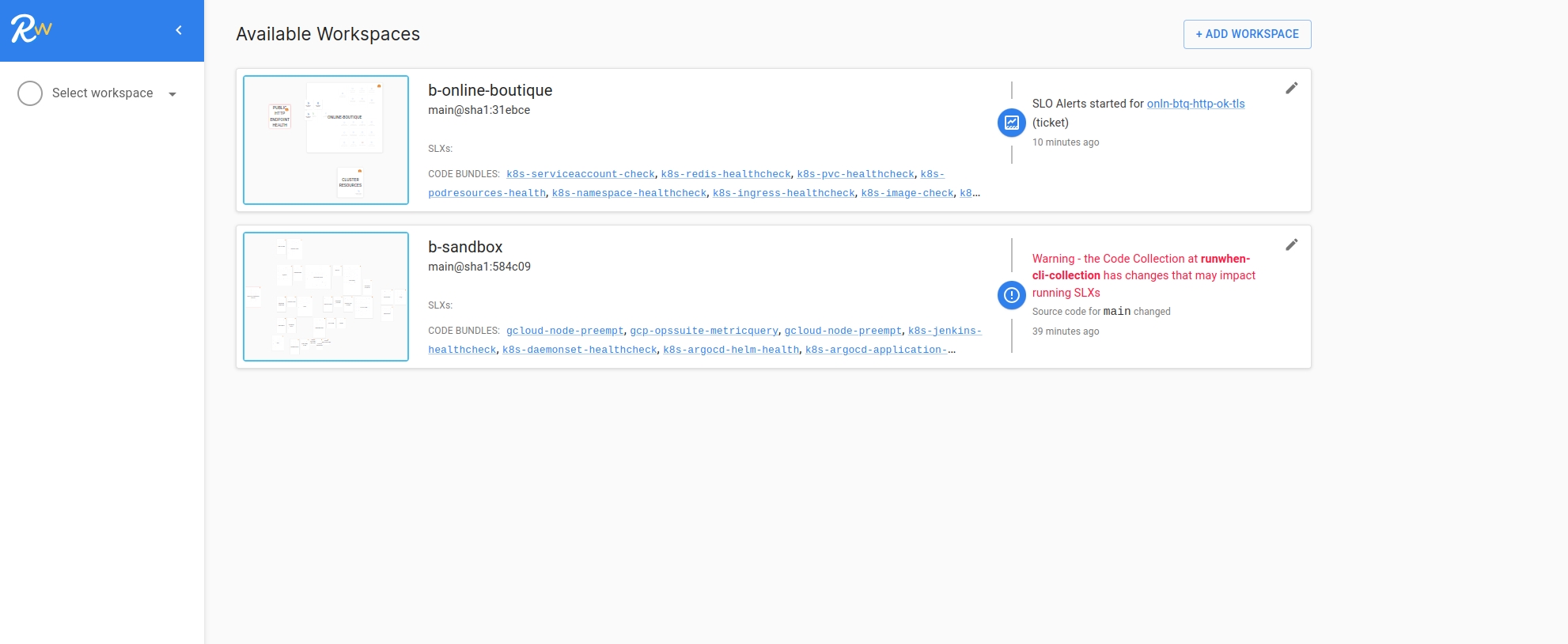Viewport: 1568px width, 644px height.
Task: Click the SLO alert chart icon
Action: pos(1011,123)
